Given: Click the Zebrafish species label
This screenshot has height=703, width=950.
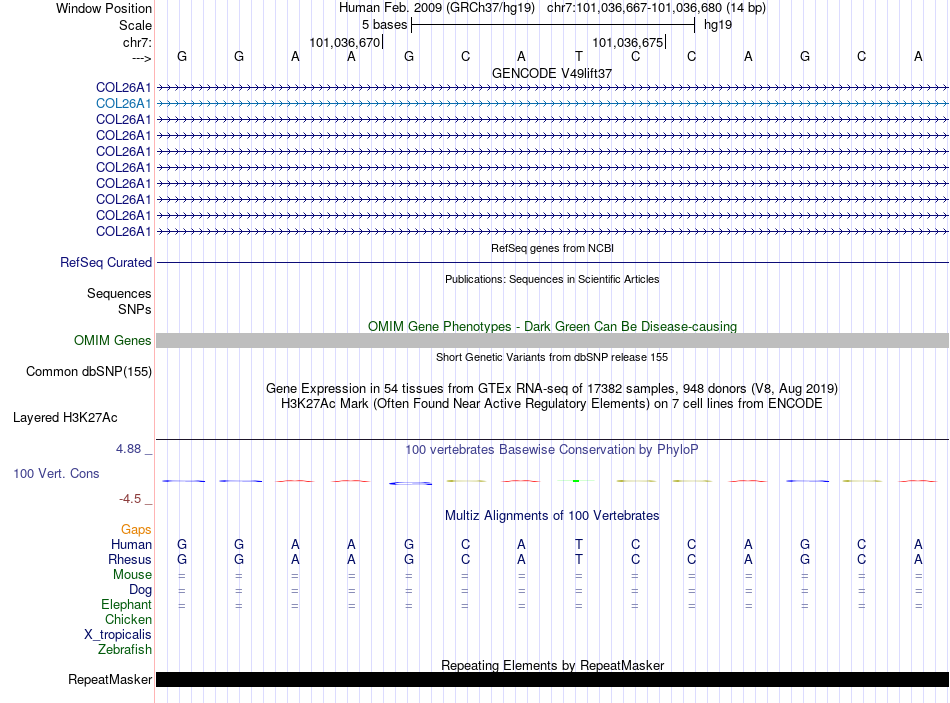Looking at the screenshot, I should 125,649.
